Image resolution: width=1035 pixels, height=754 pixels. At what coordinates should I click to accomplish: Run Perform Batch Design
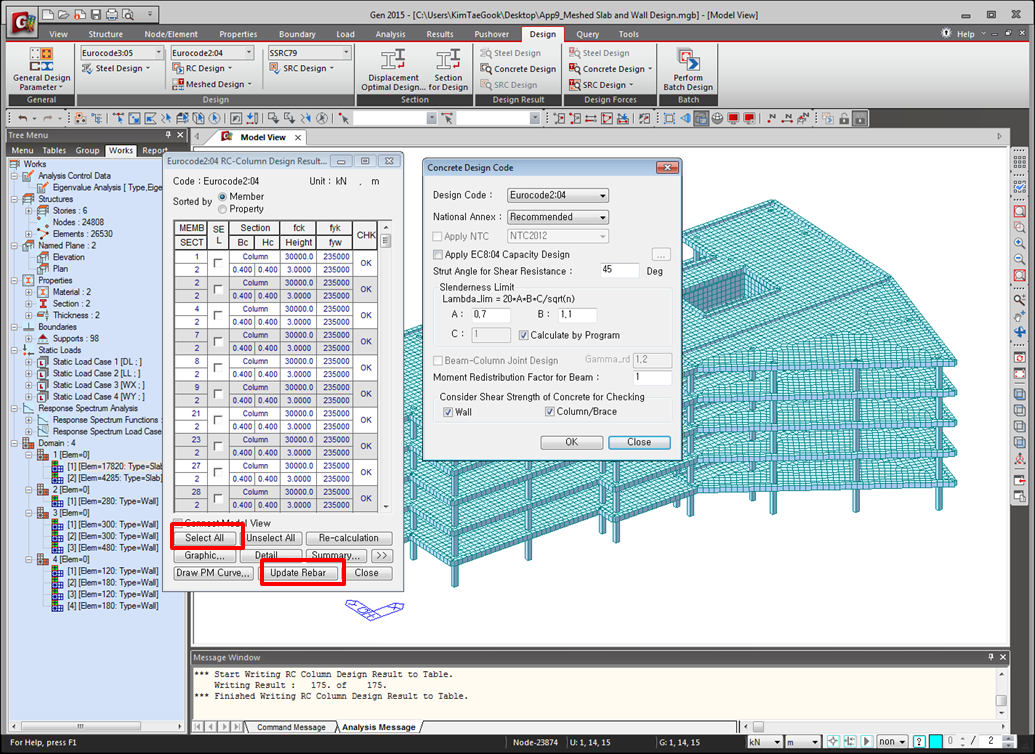tap(688, 69)
